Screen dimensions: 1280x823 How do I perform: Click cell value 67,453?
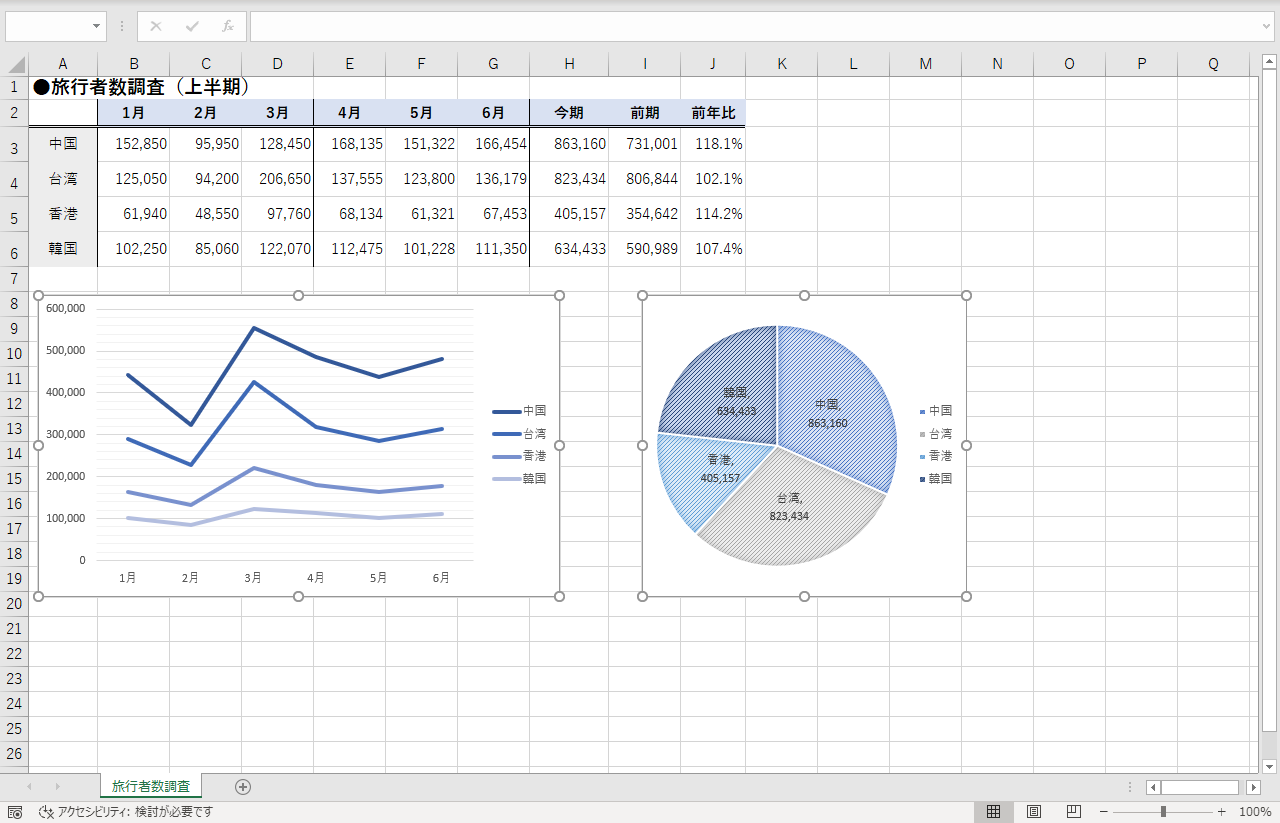pos(493,214)
